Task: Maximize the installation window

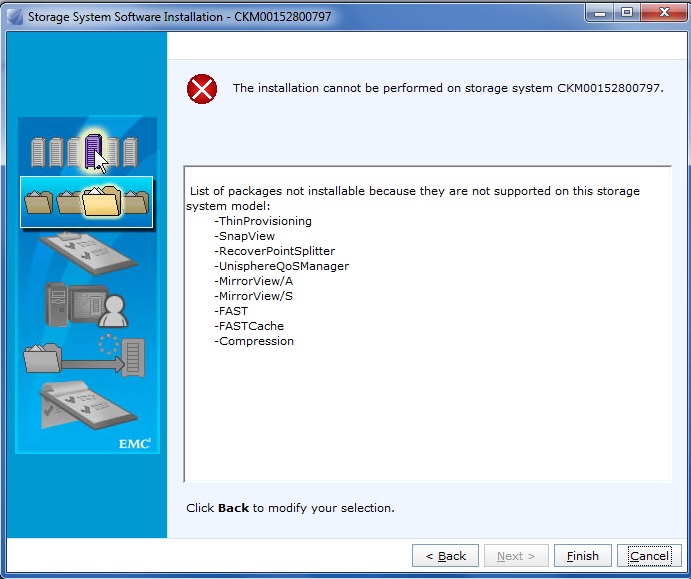Action: 627,13
